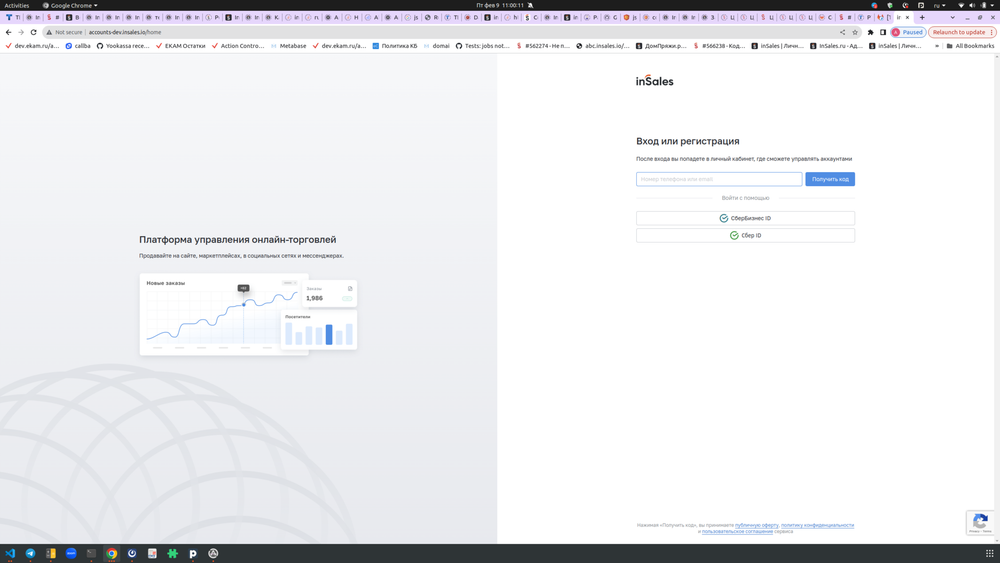
Task: Open the Google Chrome app menu dropdown
Action: [x=70, y=5]
